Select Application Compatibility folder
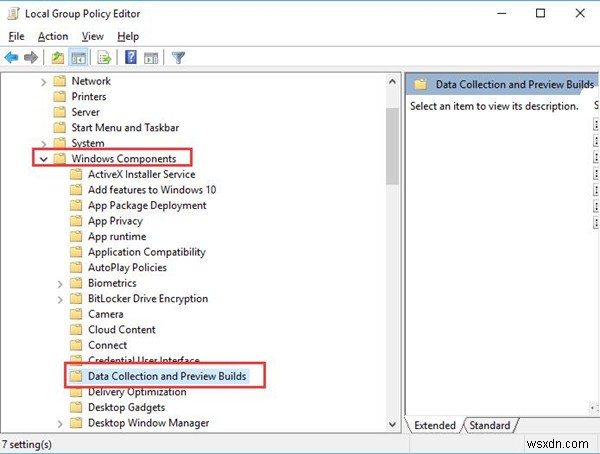Screen dimensions: 600x454 point(147,252)
